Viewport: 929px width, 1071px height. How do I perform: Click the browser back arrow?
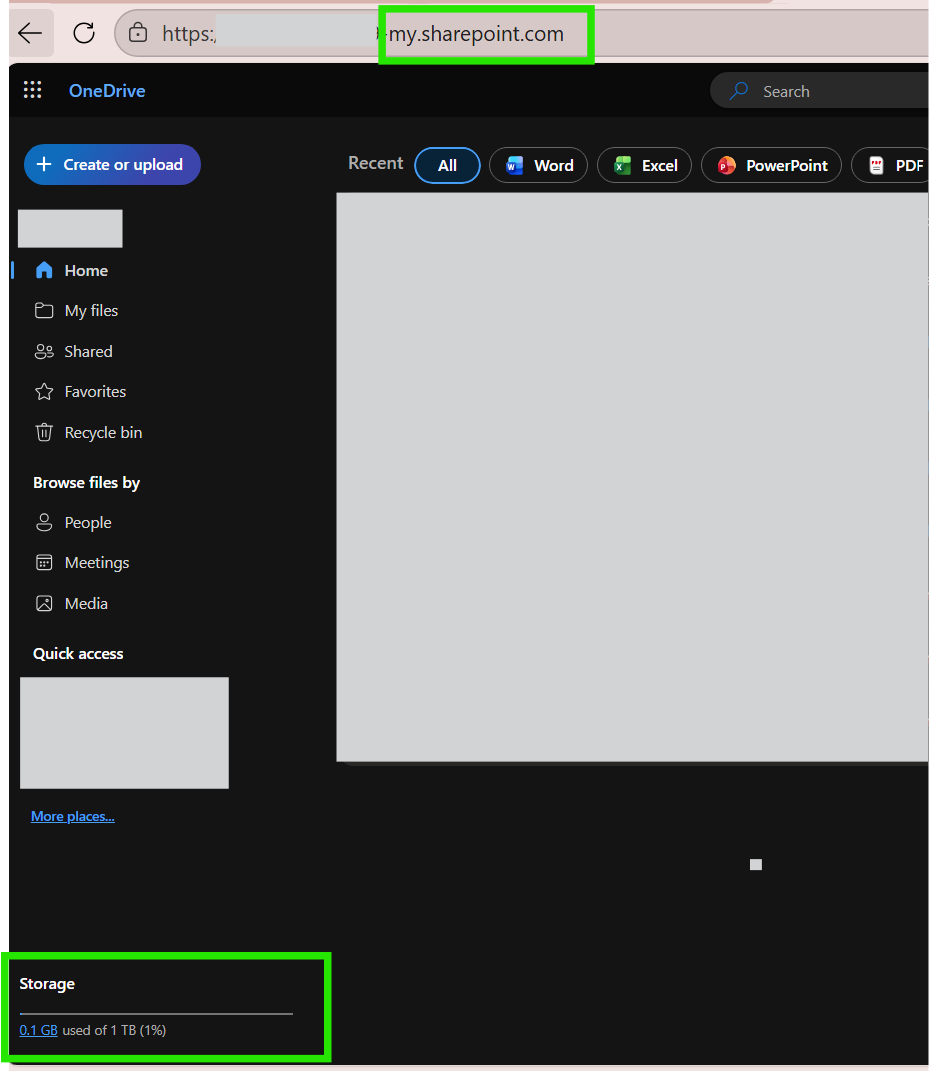(x=30, y=33)
